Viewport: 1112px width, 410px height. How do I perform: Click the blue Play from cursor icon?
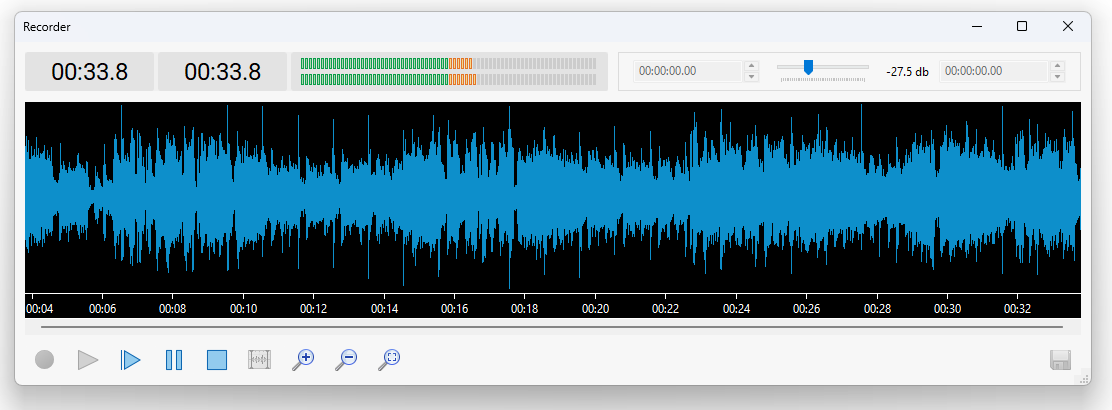pos(131,360)
